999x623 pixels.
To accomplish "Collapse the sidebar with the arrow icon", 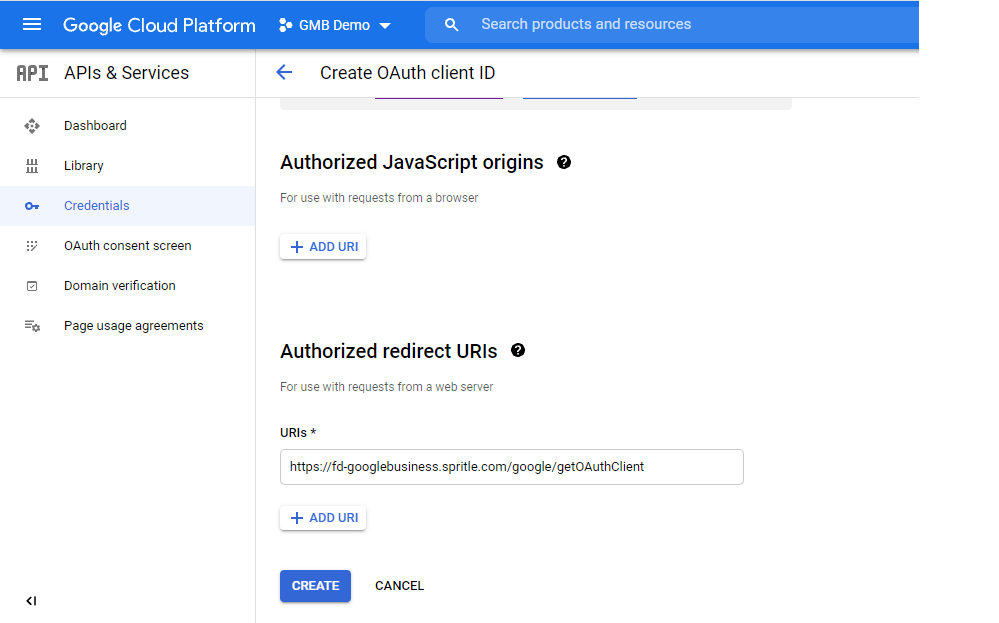I will click(31, 601).
